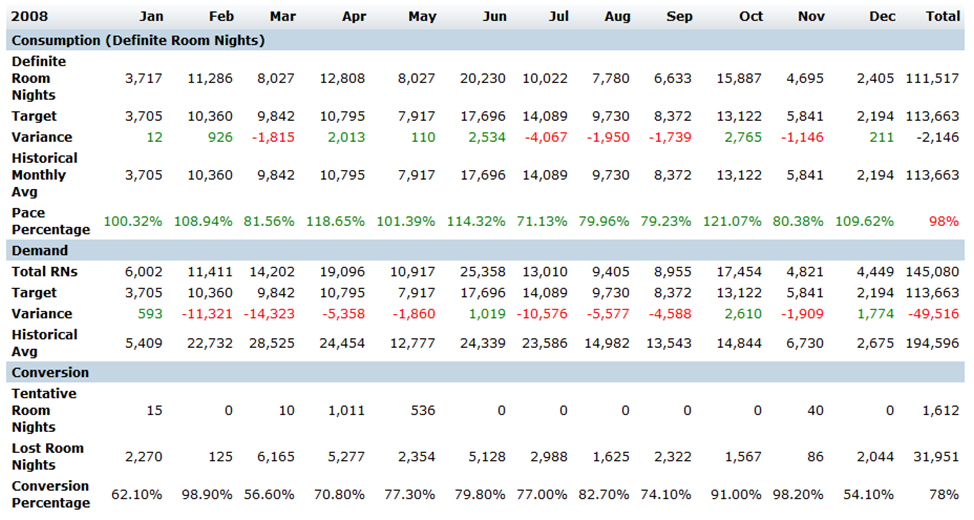The height and width of the screenshot is (520, 974).
Task: Click the 121.07% pace percentage
Action: point(732,221)
